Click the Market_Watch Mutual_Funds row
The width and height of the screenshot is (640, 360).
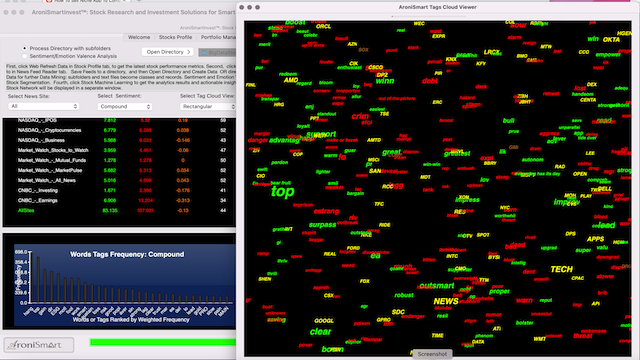119,160
